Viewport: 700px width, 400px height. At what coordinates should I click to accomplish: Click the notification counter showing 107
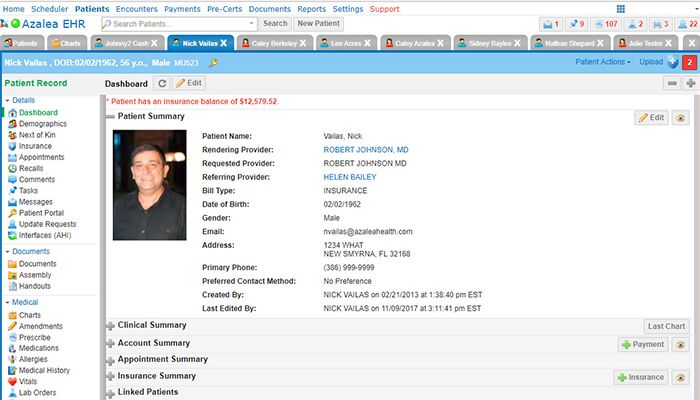pyautogui.click(x=606, y=24)
